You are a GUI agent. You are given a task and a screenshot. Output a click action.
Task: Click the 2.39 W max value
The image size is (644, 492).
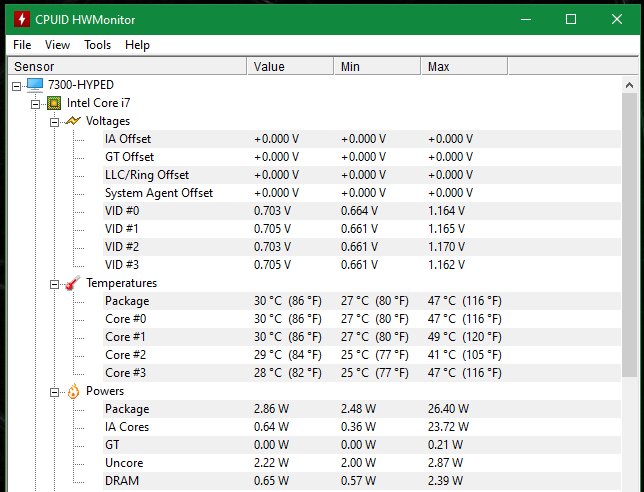pos(446,481)
